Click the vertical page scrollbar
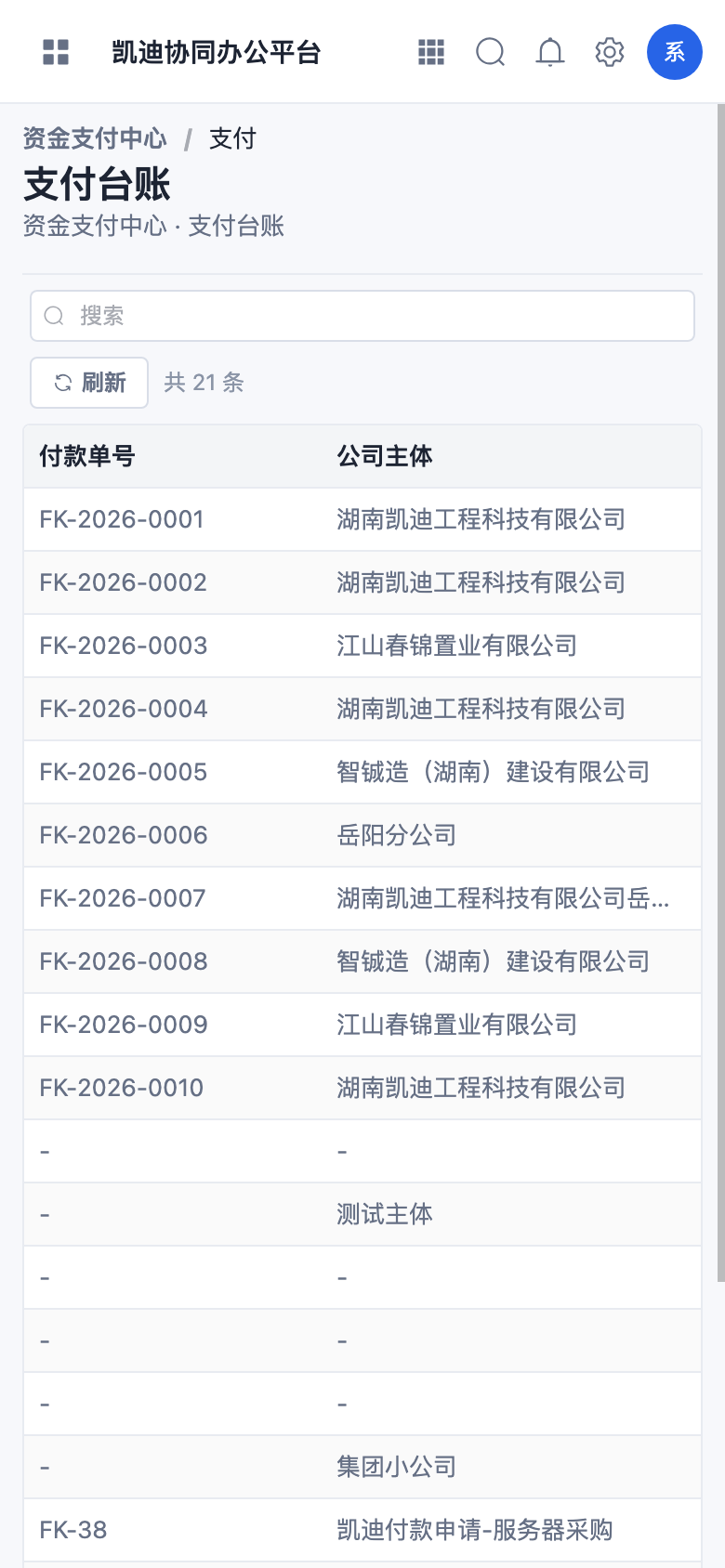Viewport: 725px width, 1568px height. point(720,693)
